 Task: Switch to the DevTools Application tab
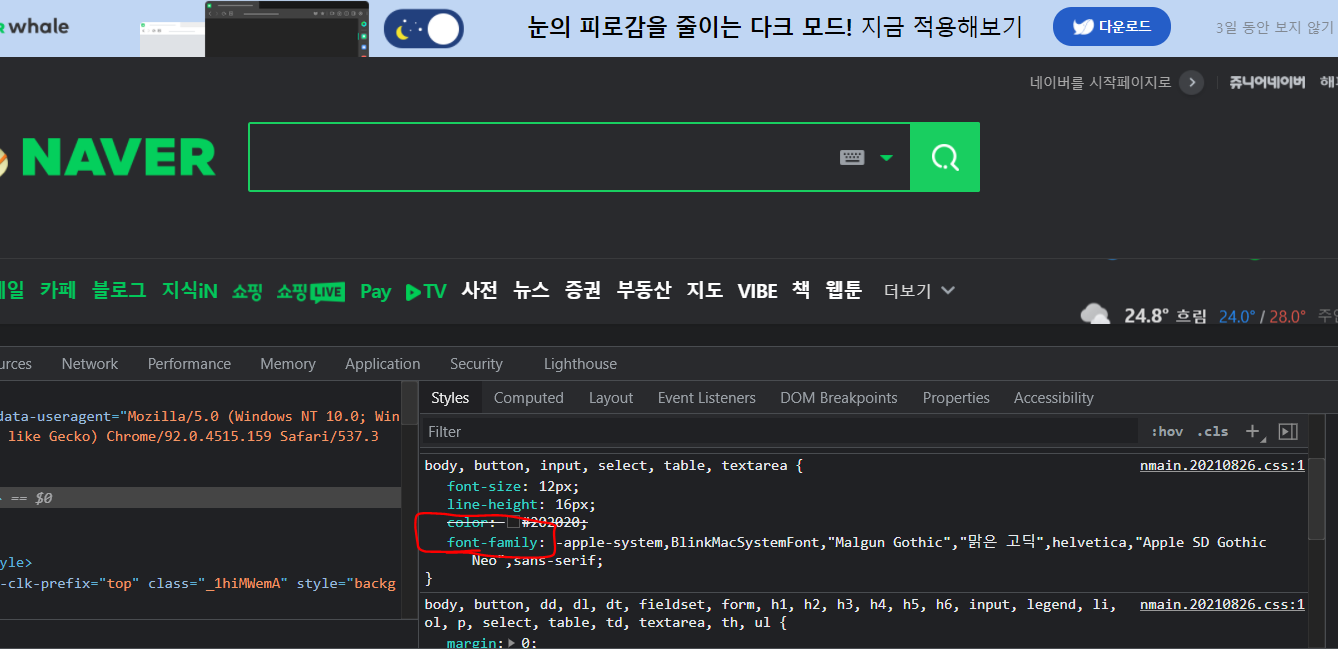pos(383,364)
